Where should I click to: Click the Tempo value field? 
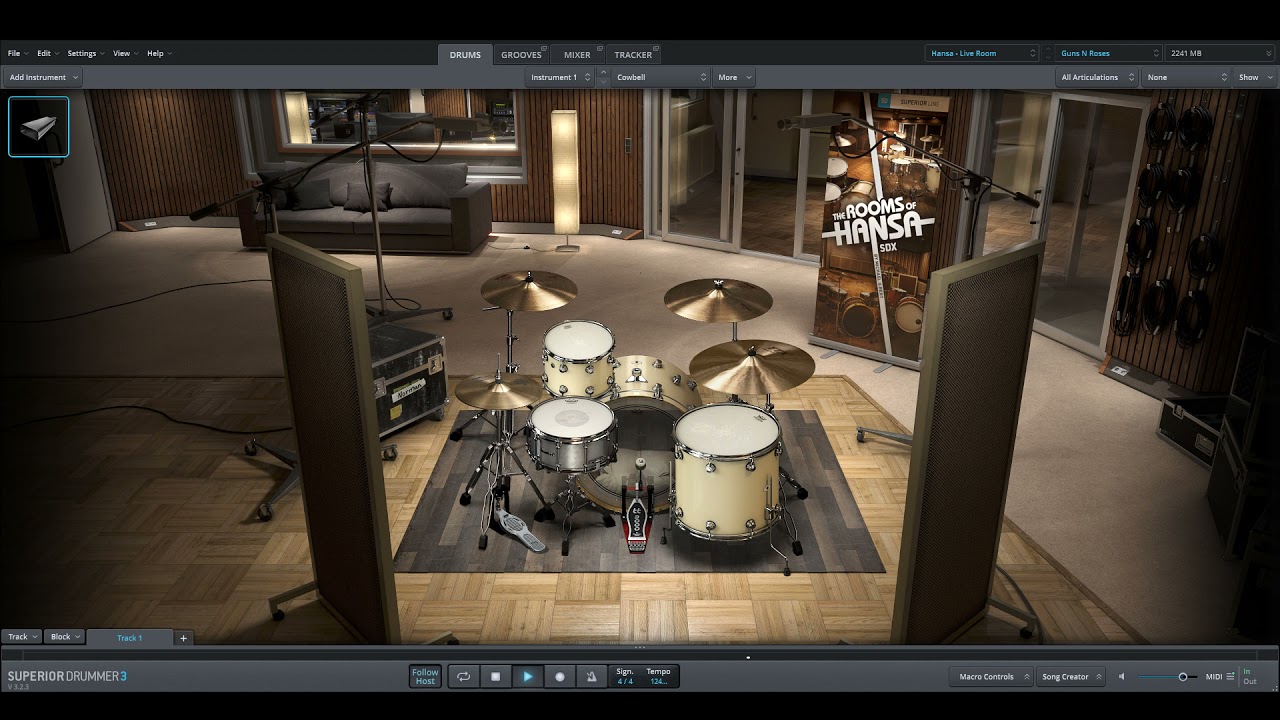(x=658, y=677)
